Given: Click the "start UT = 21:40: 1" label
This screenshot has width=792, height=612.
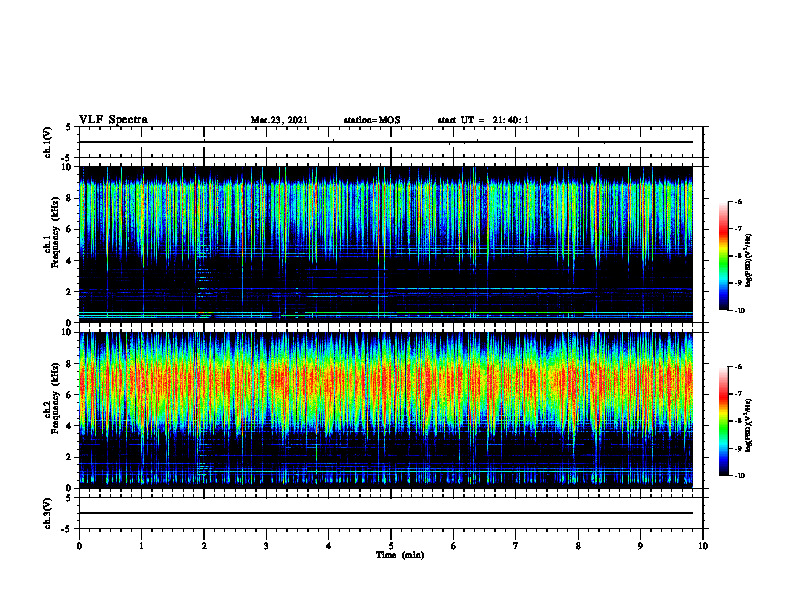Looking at the screenshot, I should click(x=483, y=120).
